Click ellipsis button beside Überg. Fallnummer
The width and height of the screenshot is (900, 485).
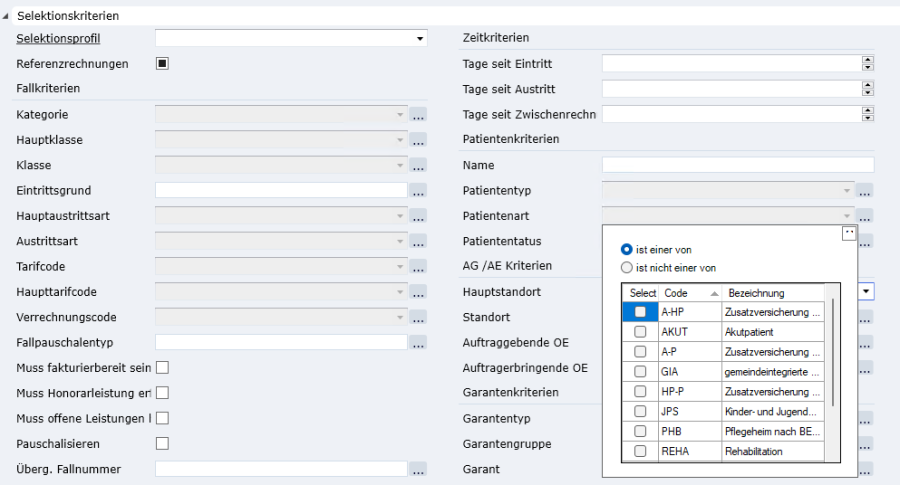click(x=418, y=469)
